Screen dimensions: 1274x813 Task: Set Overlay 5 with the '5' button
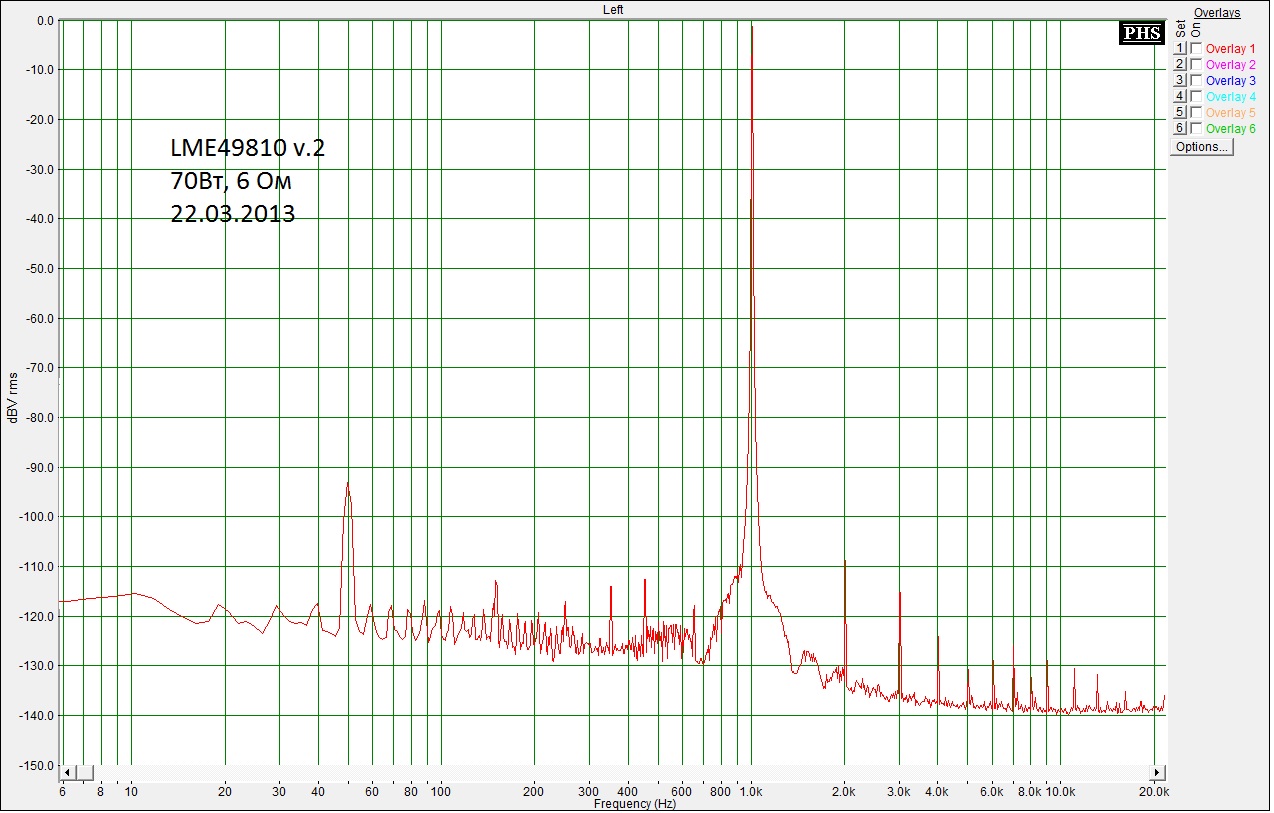1180,113
